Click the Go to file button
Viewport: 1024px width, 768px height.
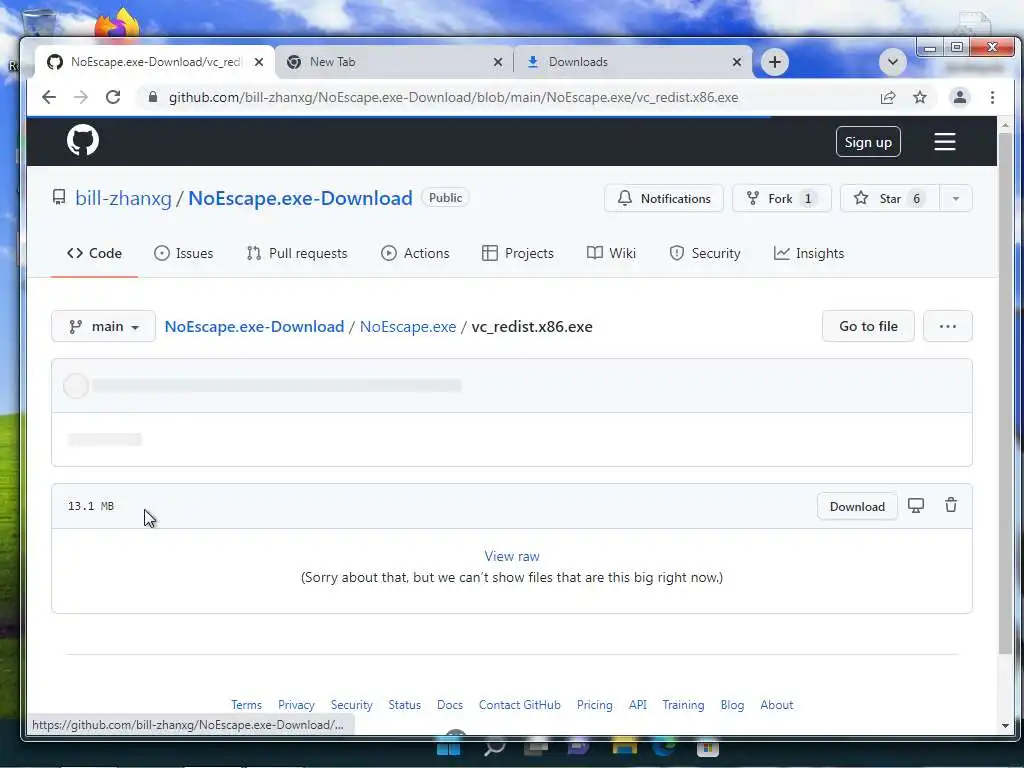(x=868, y=326)
